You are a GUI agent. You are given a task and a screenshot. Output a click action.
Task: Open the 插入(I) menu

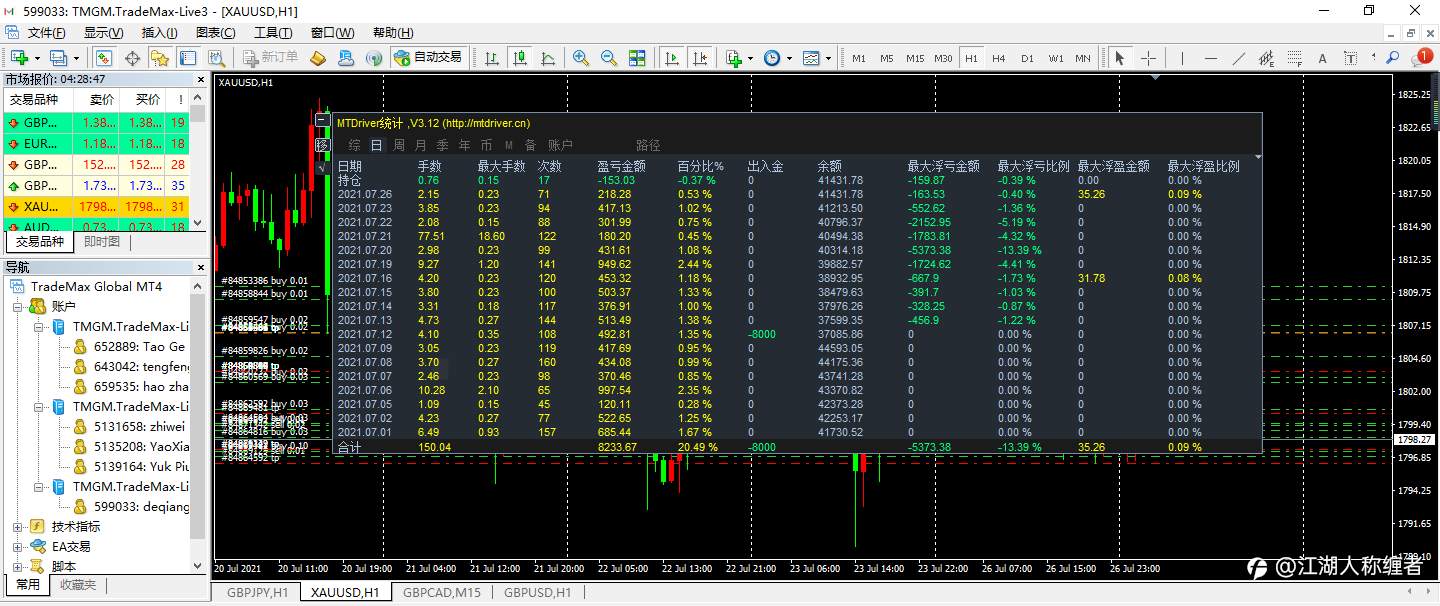point(159,33)
